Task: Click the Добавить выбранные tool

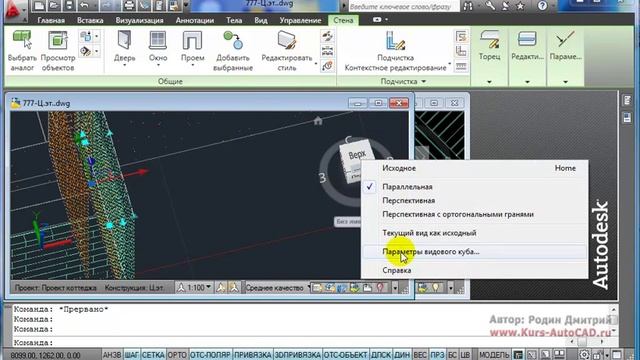Action: 233,51
